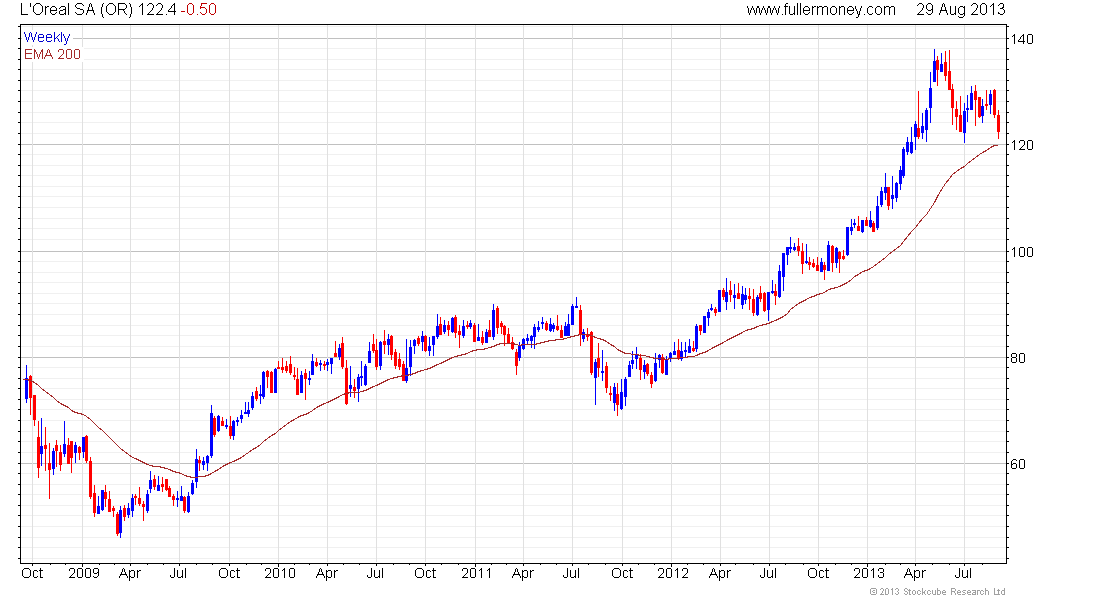Click the 2011 year label on time axis
1100x600 pixels.
tap(476, 573)
